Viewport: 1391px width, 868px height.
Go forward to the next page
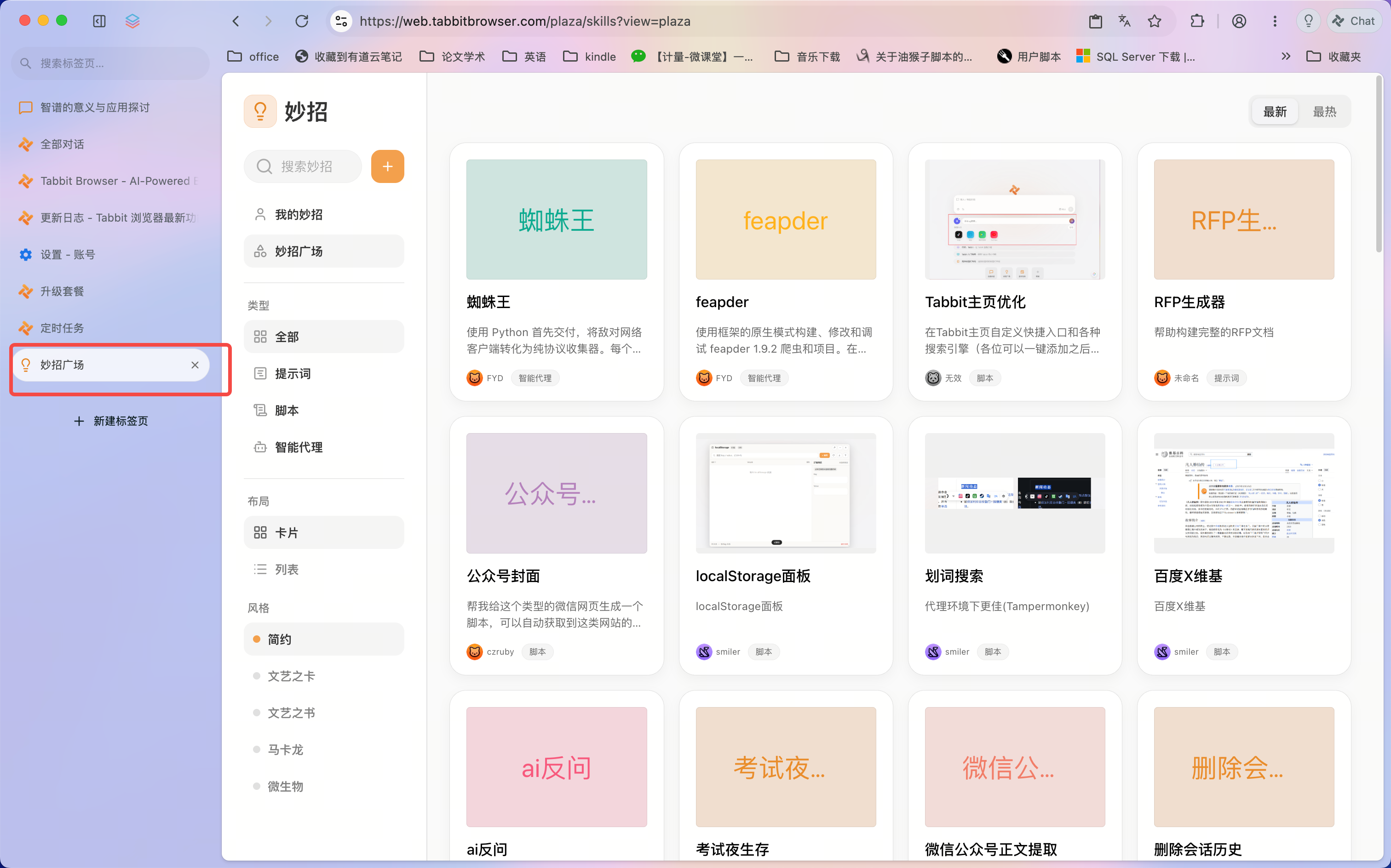pyautogui.click(x=268, y=21)
